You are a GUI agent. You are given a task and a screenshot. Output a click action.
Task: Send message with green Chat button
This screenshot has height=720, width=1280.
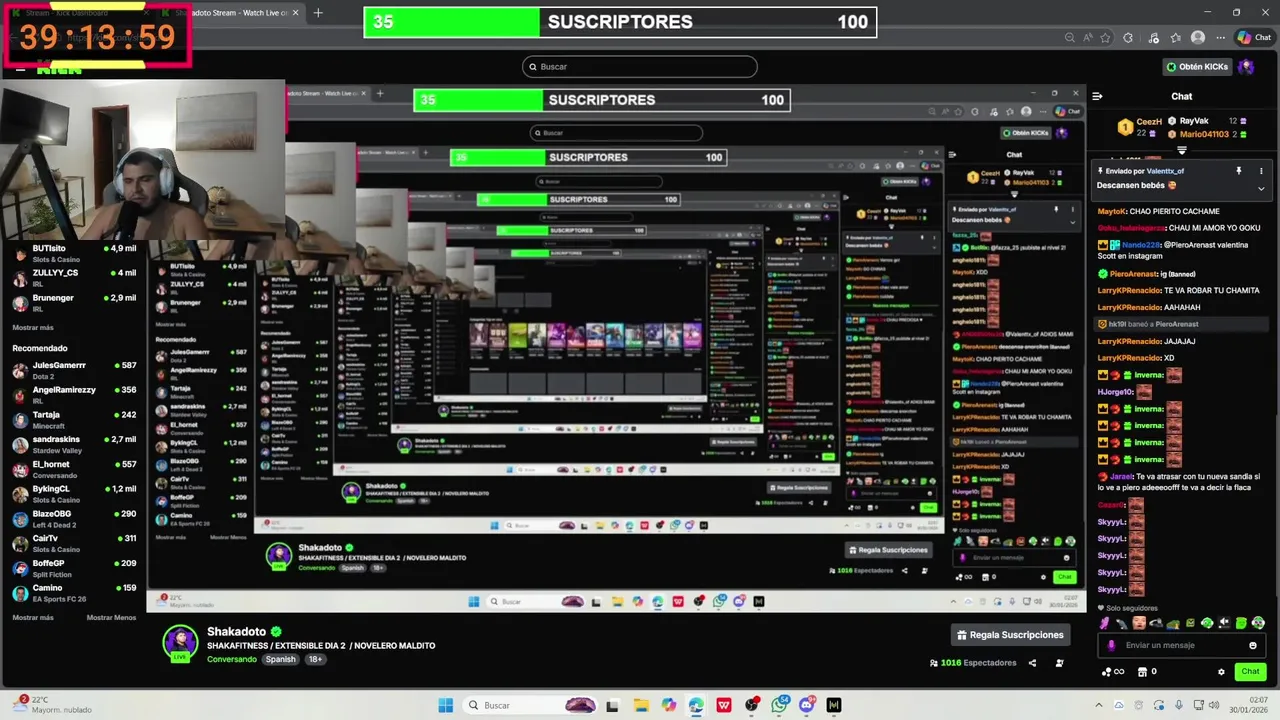[1250, 672]
